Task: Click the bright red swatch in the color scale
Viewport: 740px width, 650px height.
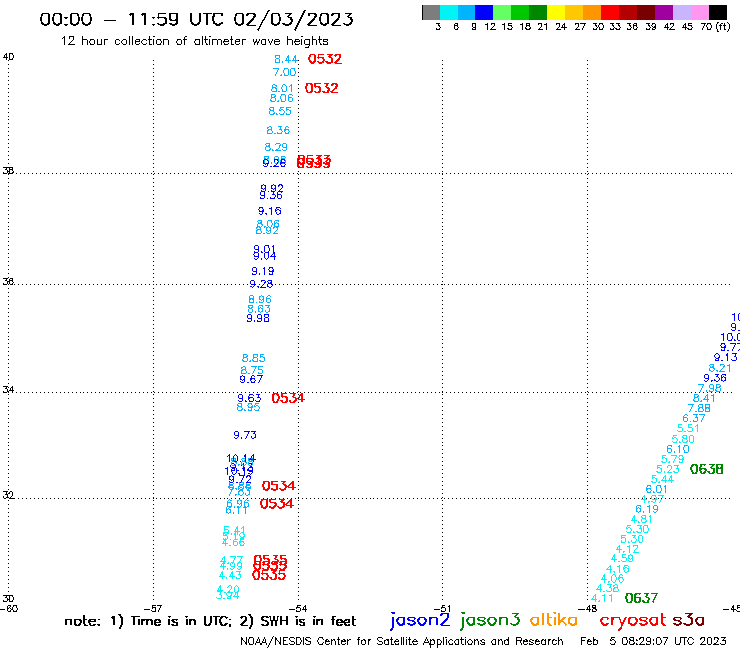Action: click(x=610, y=12)
